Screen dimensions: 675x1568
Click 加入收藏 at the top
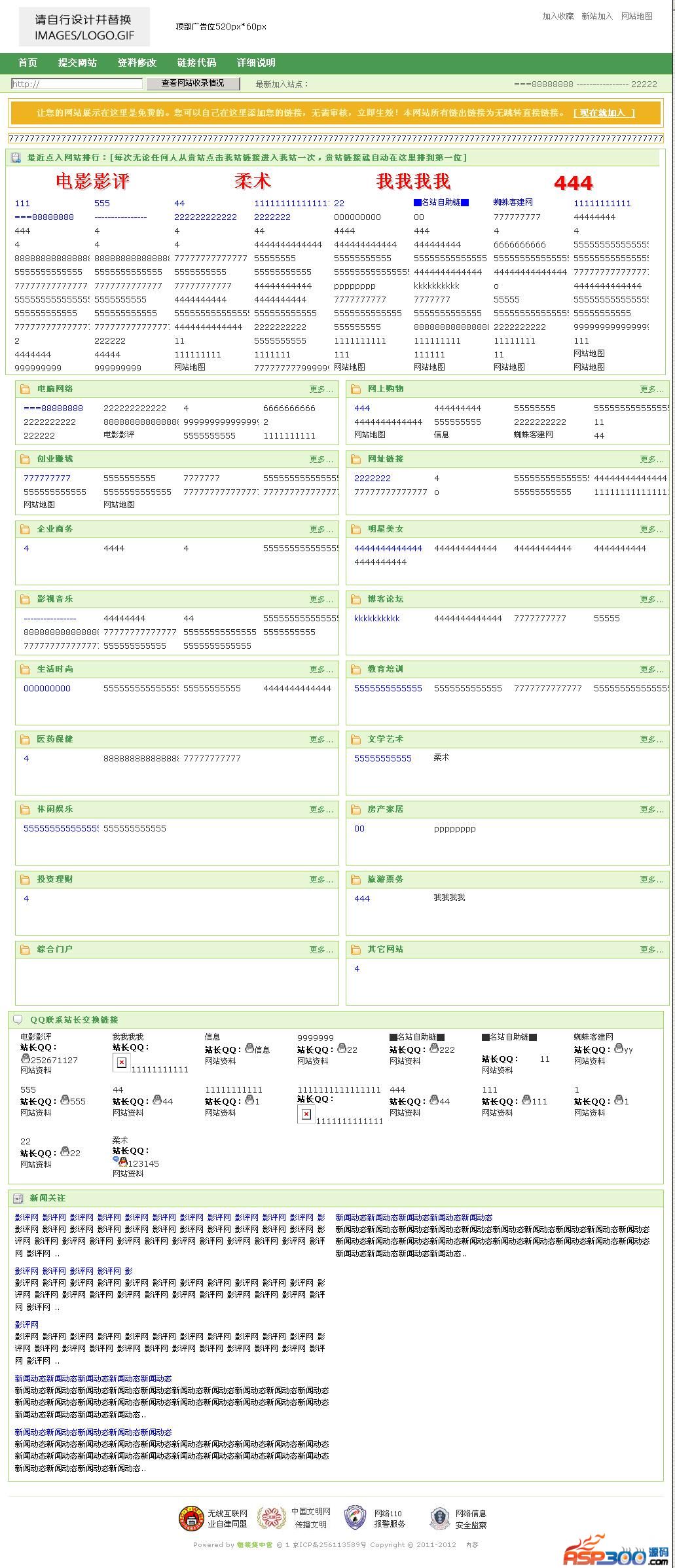558,16
